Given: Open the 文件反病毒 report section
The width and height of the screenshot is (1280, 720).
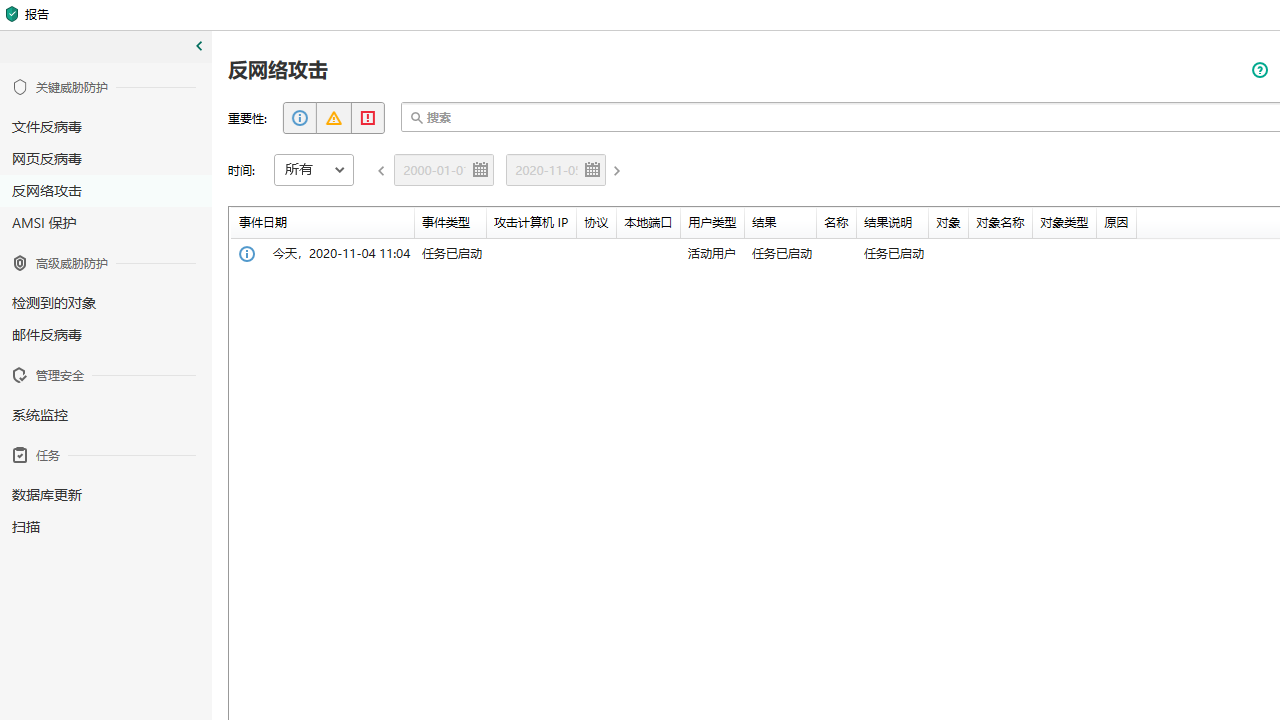Looking at the screenshot, I should (x=47, y=126).
